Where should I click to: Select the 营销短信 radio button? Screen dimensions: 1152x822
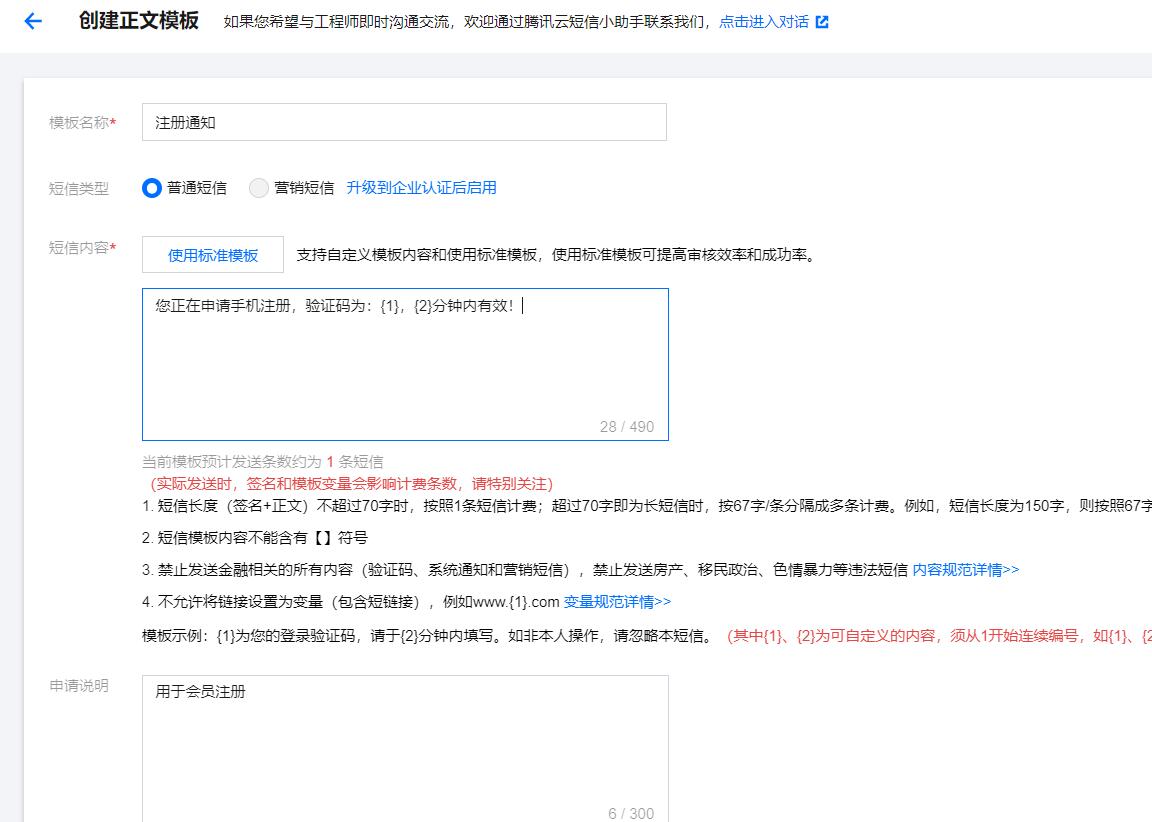259,188
